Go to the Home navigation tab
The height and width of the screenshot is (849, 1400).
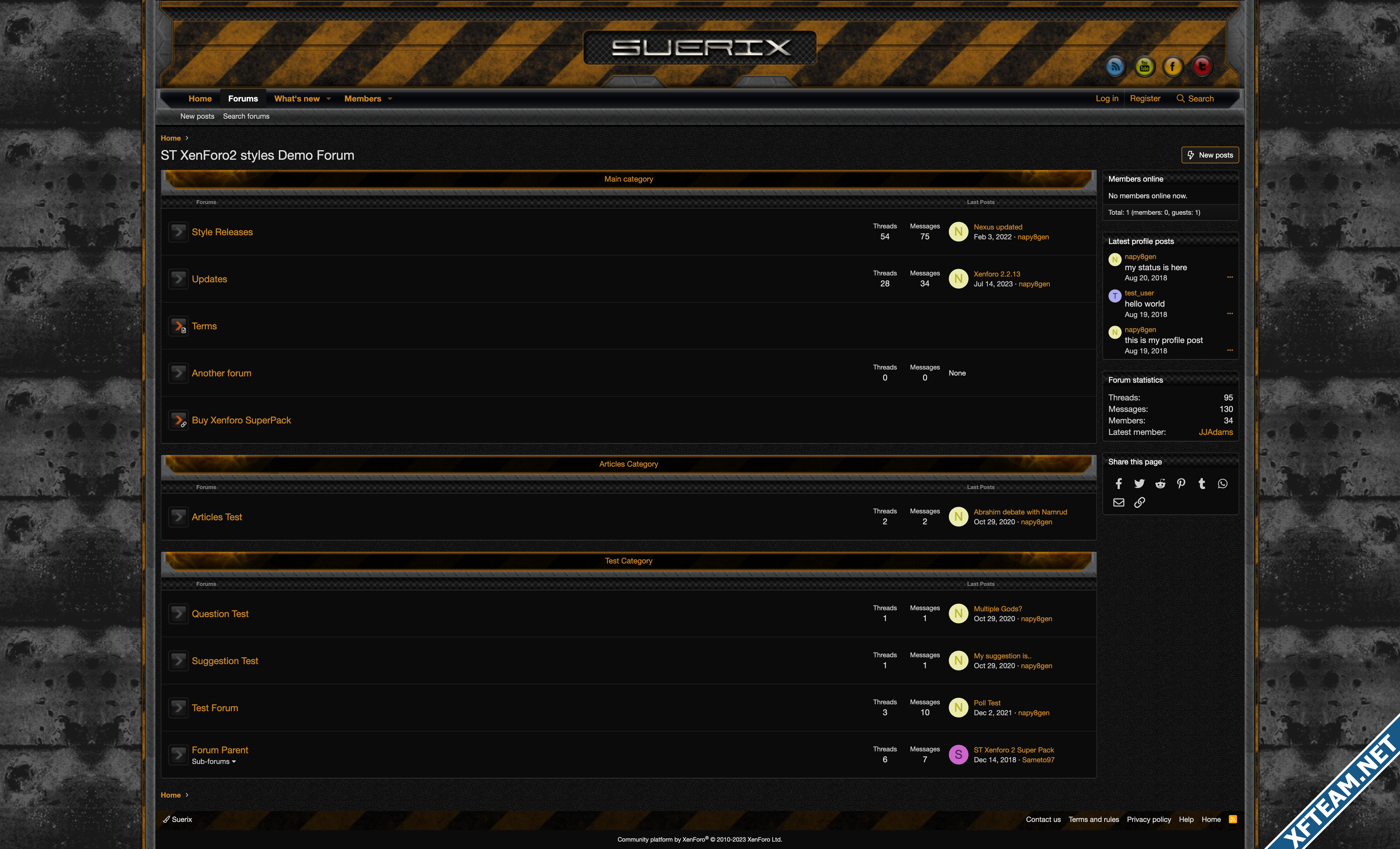[200, 99]
